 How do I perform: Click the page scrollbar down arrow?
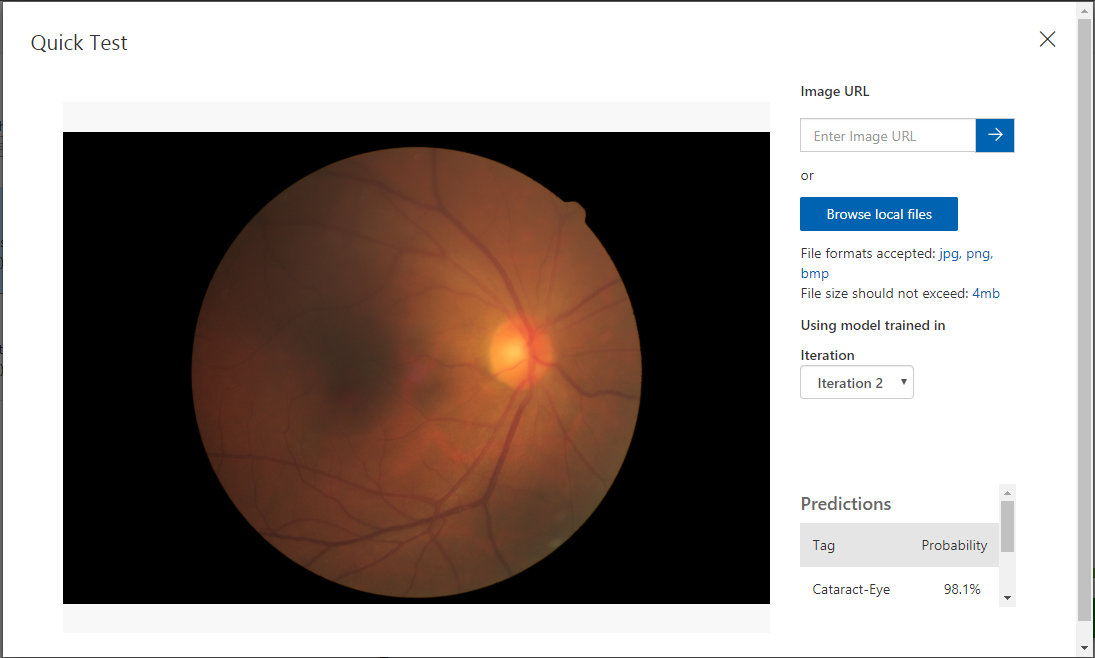(x=1085, y=648)
